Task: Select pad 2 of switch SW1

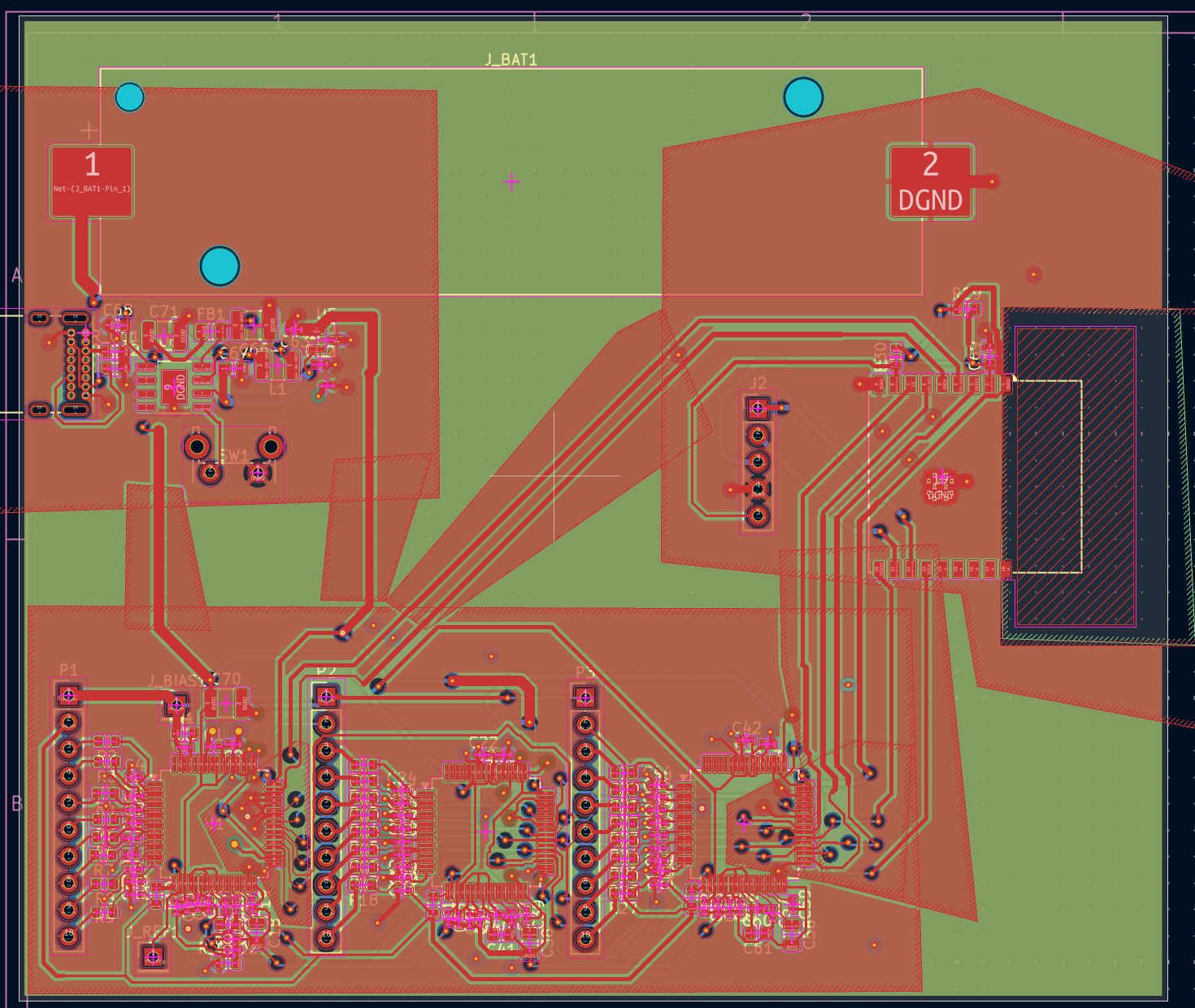Action: click(x=211, y=472)
